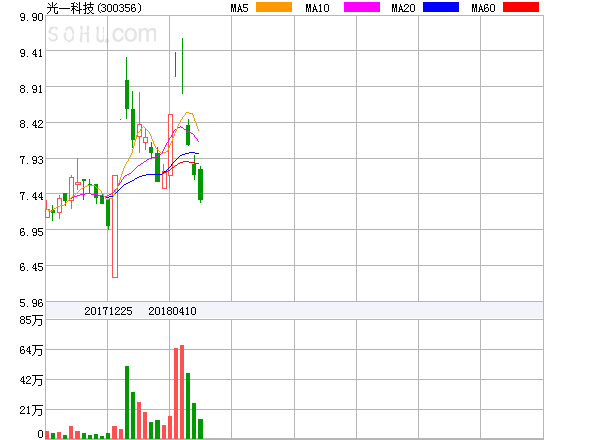Click the 5.96 price axis label
Viewport: 600px width, 440px height.
[31, 303]
